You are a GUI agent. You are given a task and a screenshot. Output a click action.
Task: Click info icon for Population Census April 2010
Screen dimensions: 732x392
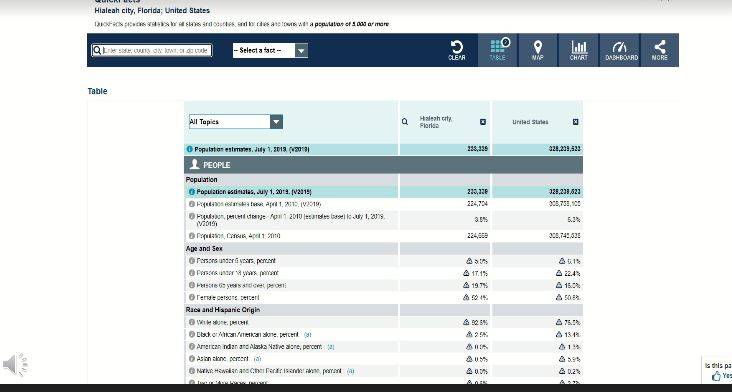click(192, 236)
